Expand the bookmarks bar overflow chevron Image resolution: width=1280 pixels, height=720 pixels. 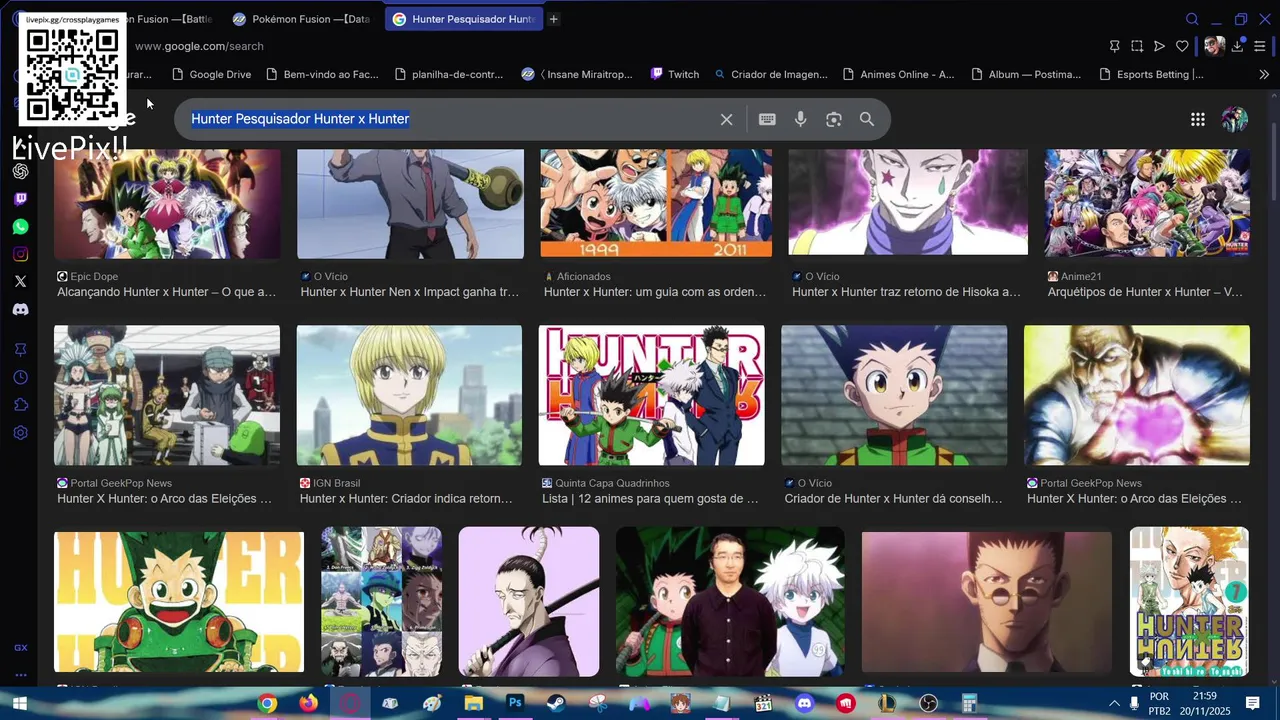[x=1264, y=74]
